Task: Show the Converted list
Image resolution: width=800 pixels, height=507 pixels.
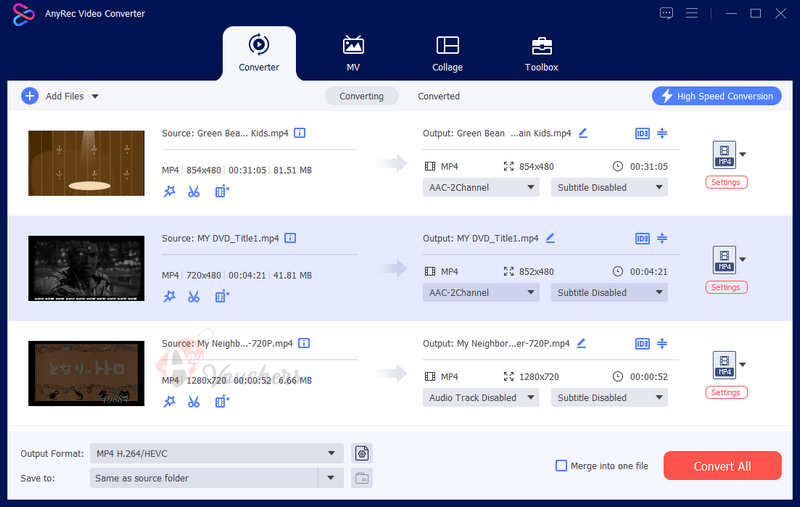Action: [x=439, y=96]
